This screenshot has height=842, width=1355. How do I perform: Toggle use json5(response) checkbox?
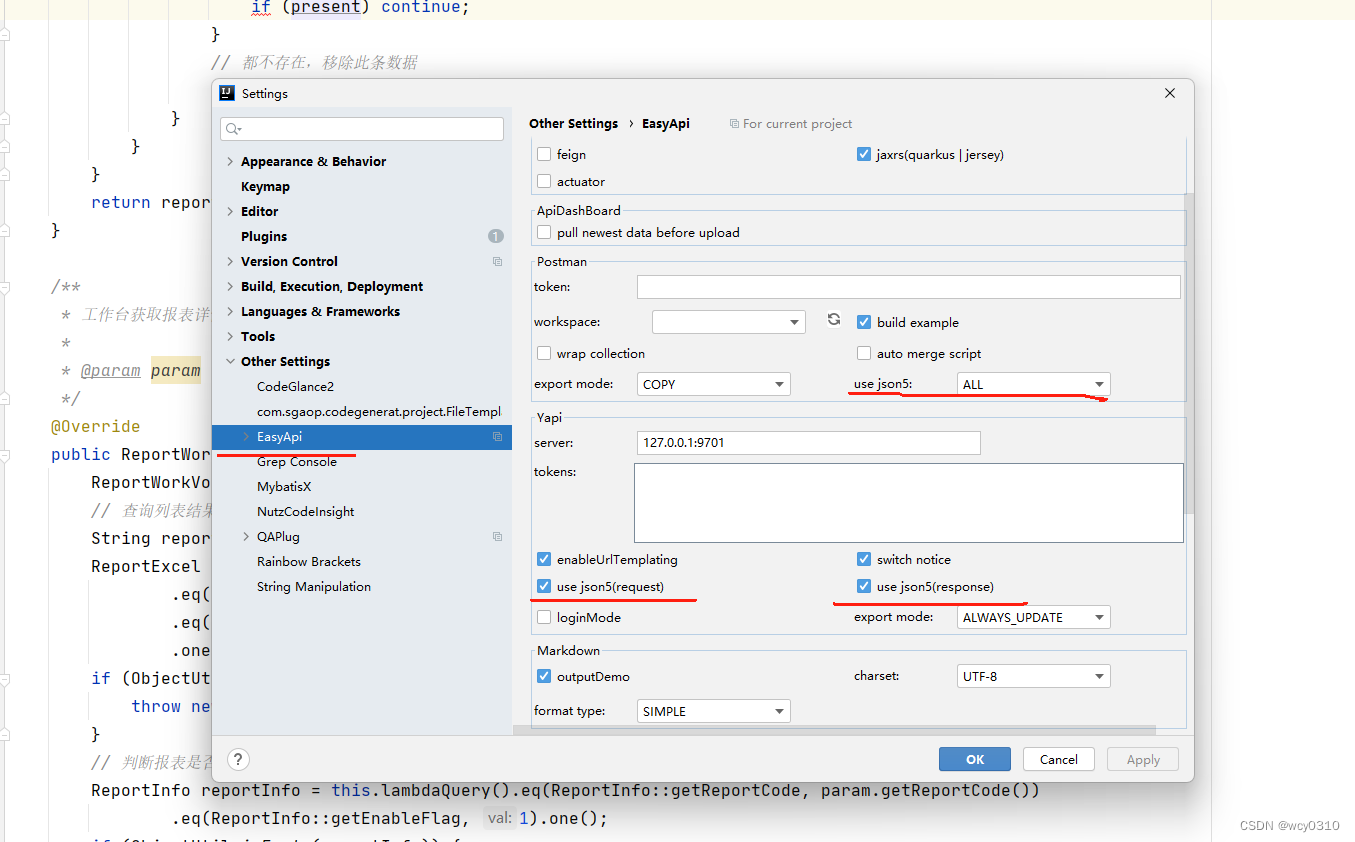coord(864,587)
